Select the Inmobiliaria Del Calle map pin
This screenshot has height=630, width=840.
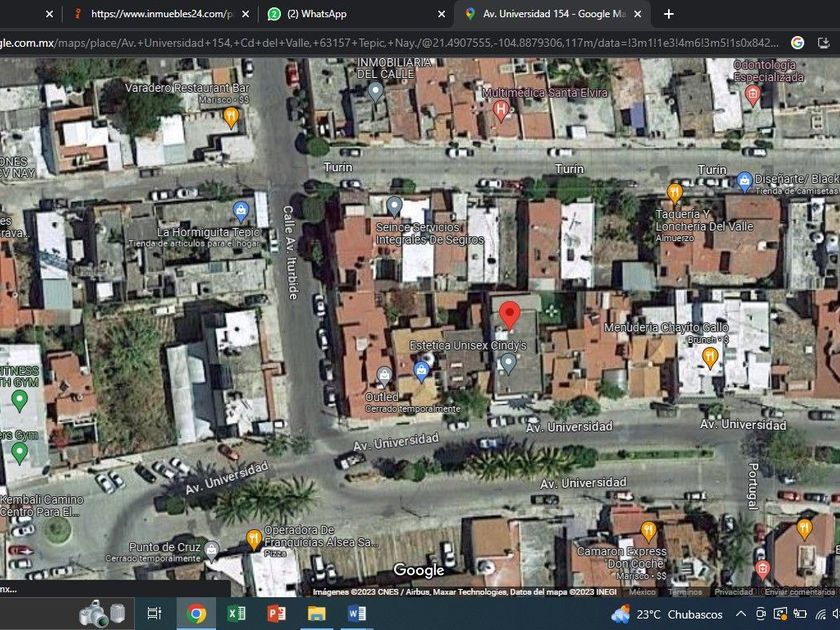pyautogui.click(x=376, y=92)
